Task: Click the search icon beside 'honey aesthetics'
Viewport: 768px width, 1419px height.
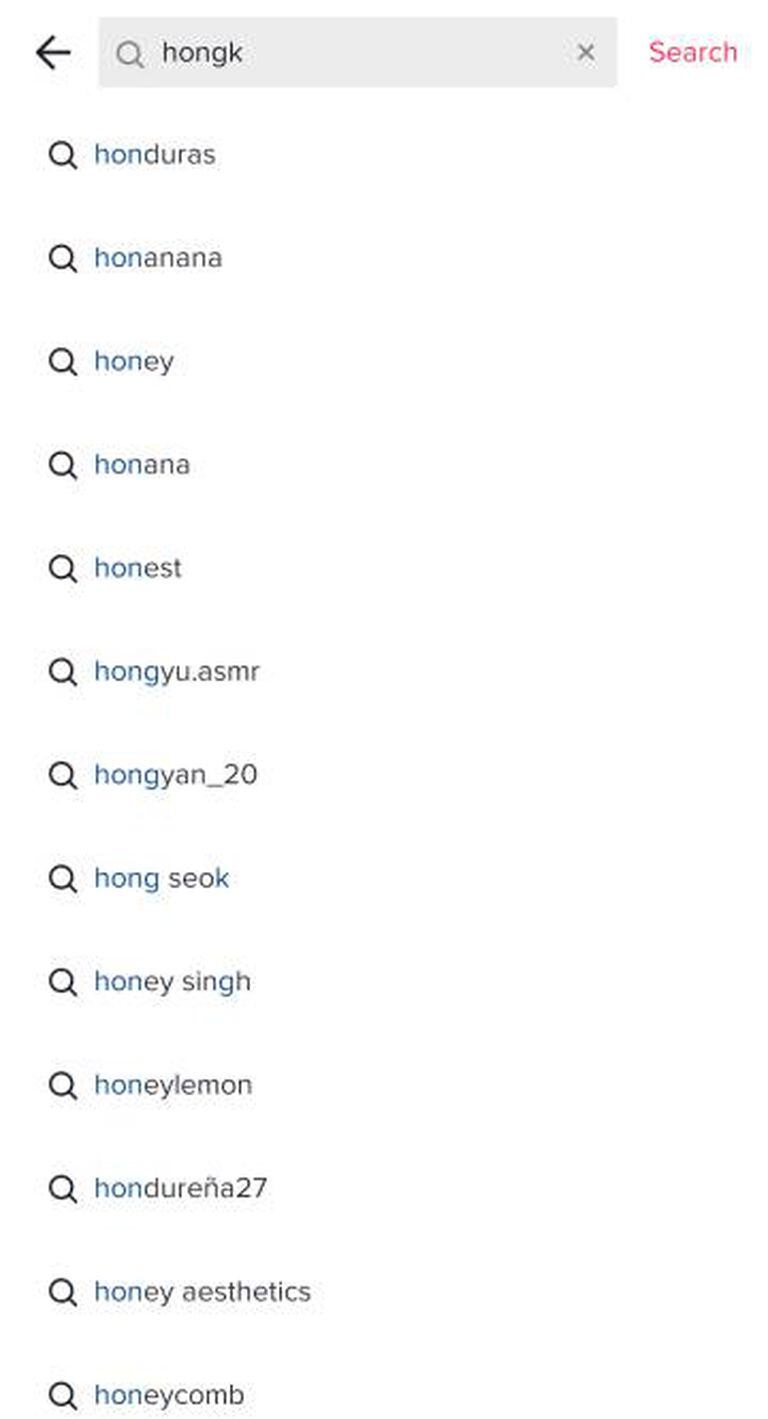Action: (x=63, y=1292)
